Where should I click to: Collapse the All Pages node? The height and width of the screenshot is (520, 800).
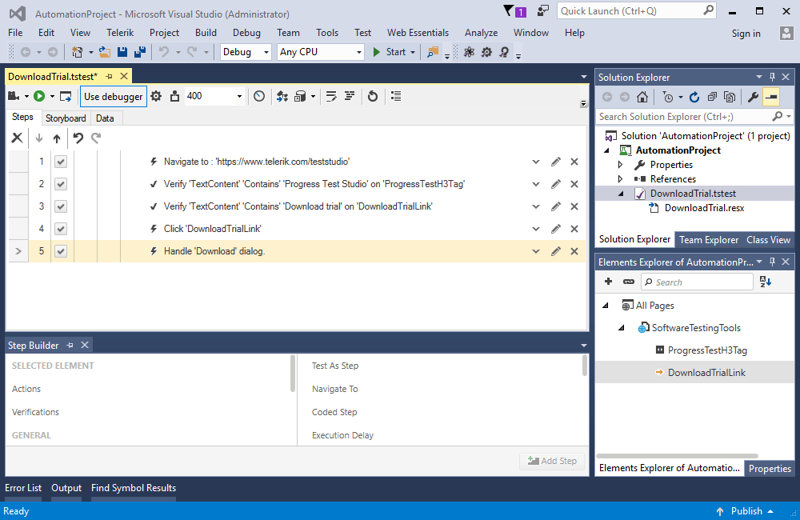606,305
